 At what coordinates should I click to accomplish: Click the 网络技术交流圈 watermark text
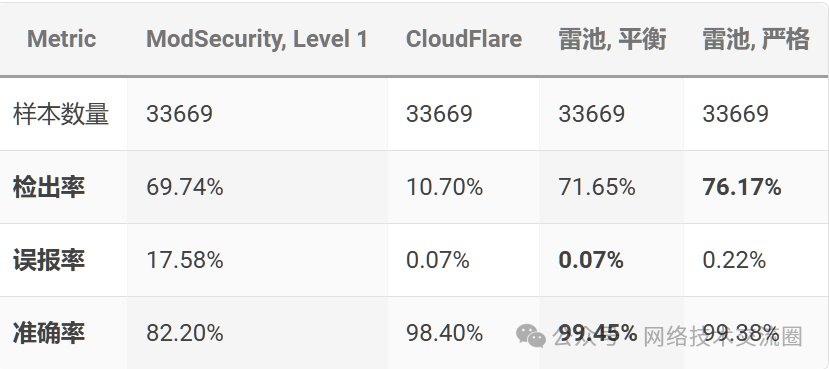pos(722,336)
